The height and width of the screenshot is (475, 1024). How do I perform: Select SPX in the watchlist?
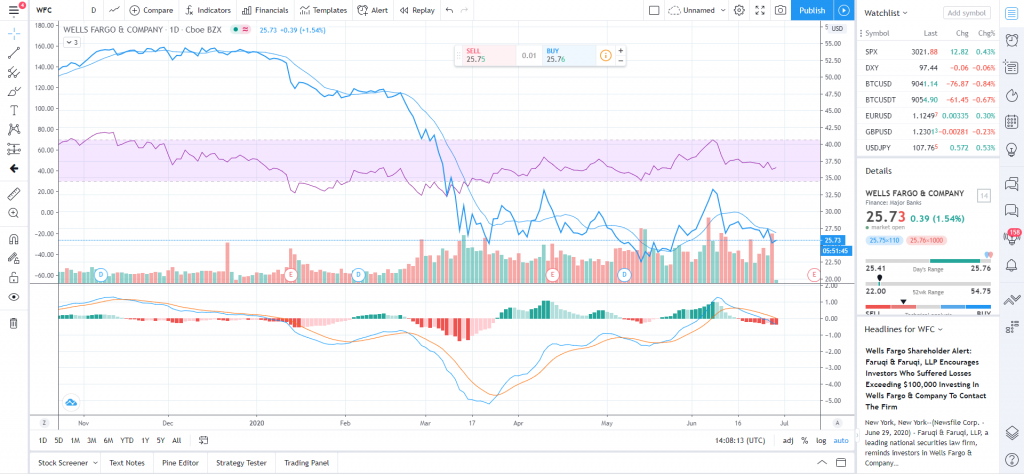(x=927, y=51)
